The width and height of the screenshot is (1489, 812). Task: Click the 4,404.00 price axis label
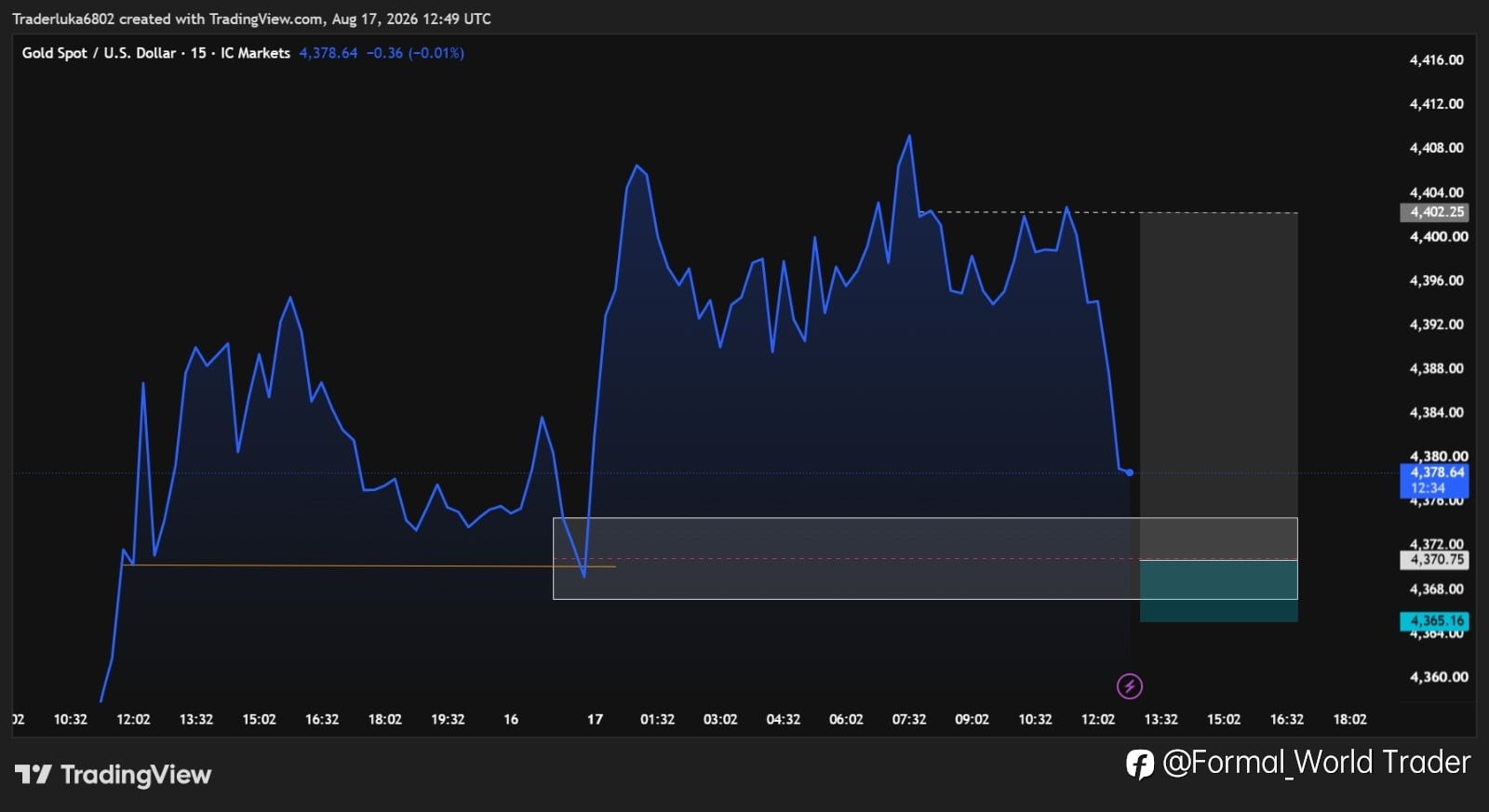[x=1437, y=193]
